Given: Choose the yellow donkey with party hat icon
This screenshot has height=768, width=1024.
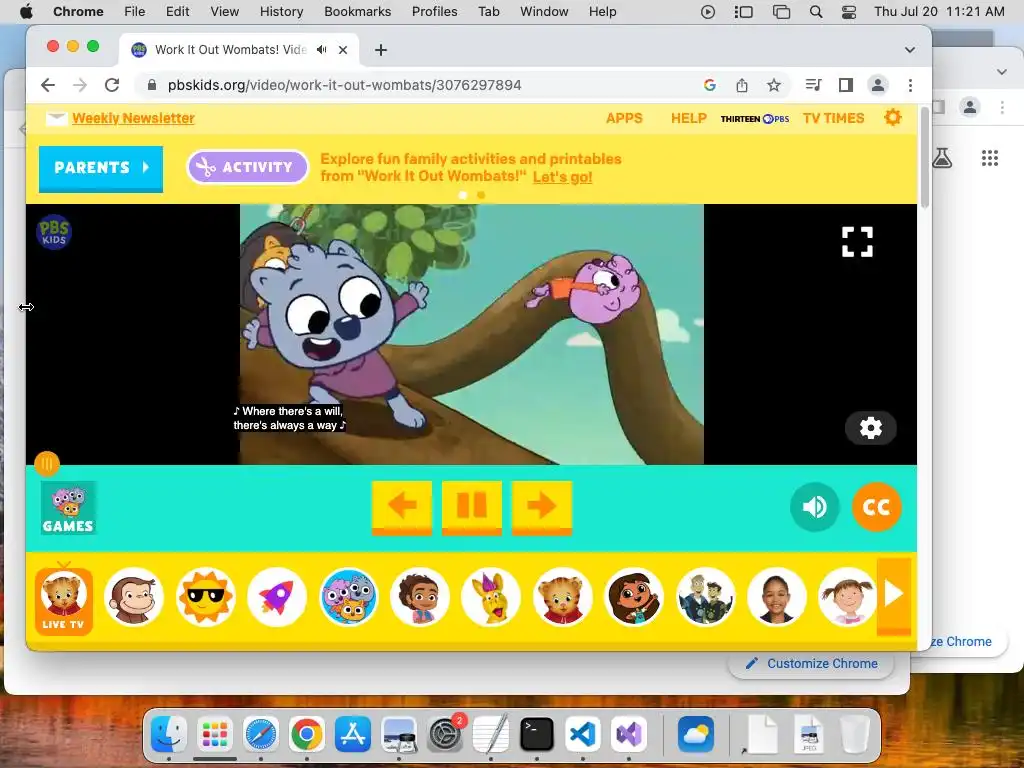Looking at the screenshot, I should (x=491, y=597).
